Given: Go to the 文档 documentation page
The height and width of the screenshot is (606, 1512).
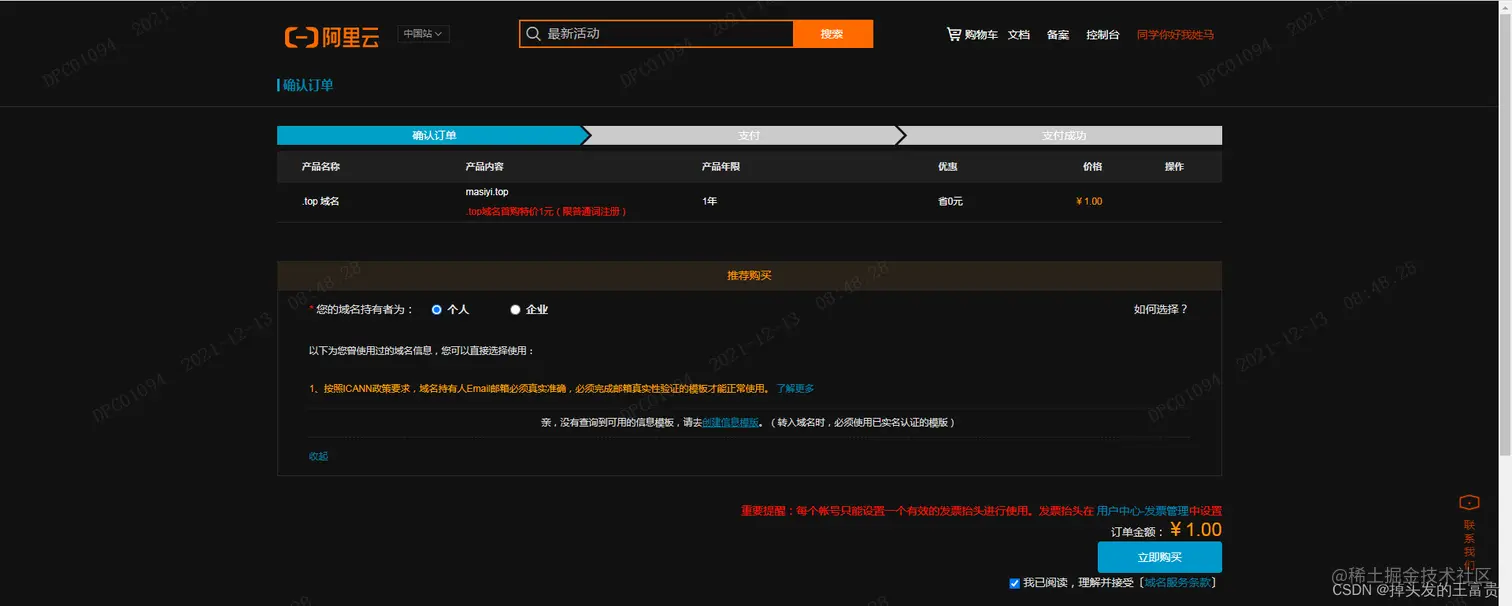Looking at the screenshot, I should tap(1017, 34).
